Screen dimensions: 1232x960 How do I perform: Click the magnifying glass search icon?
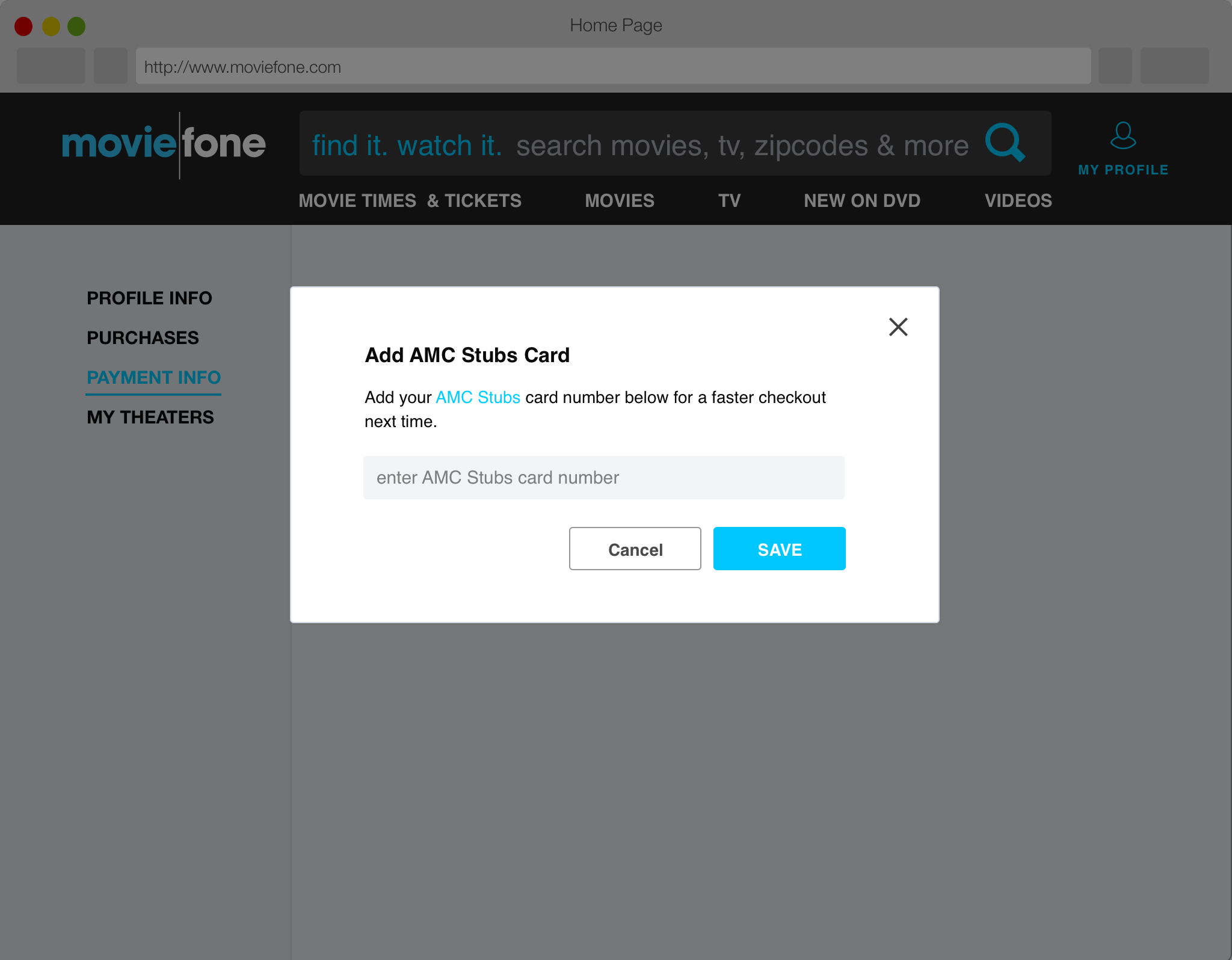pyautogui.click(x=1005, y=143)
